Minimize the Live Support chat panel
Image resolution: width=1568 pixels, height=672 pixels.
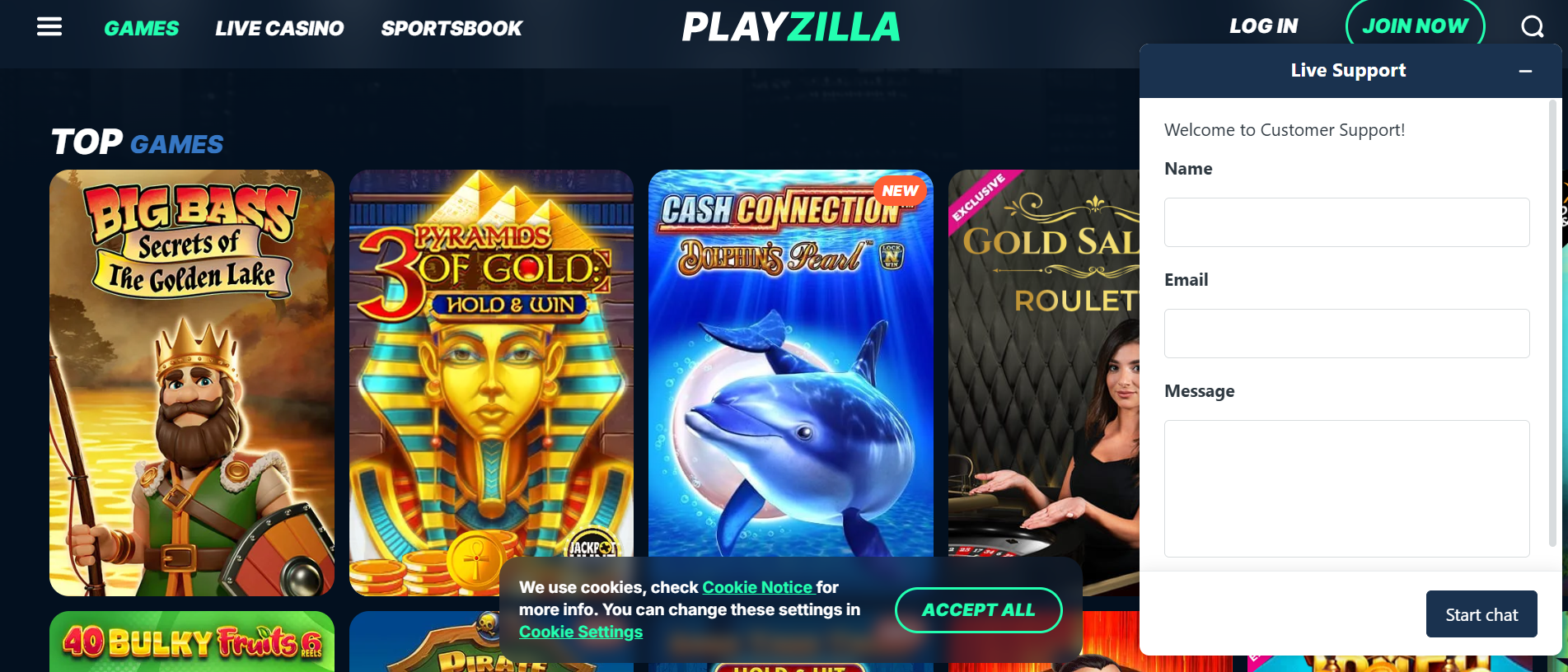tap(1525, 71)
